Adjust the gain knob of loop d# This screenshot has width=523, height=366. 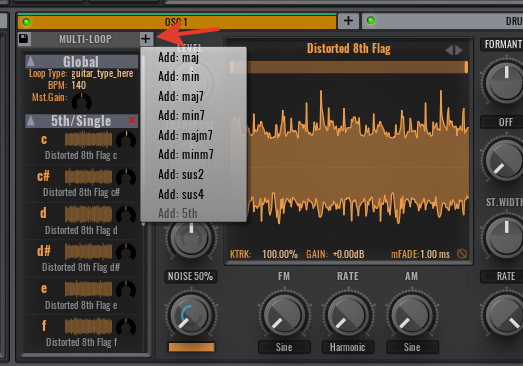point(126,252)
